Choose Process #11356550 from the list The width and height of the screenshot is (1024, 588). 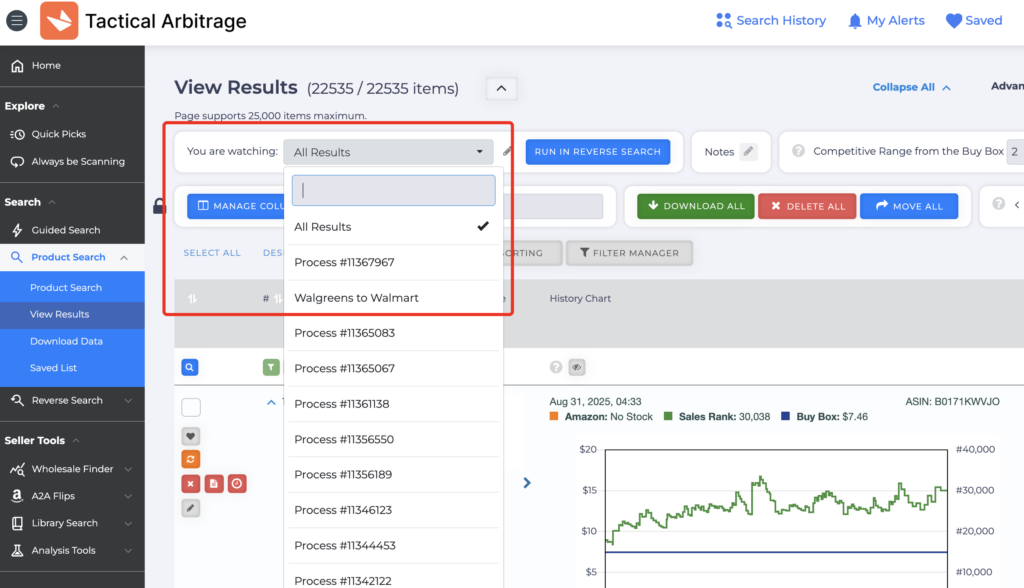tap(393, 439)
